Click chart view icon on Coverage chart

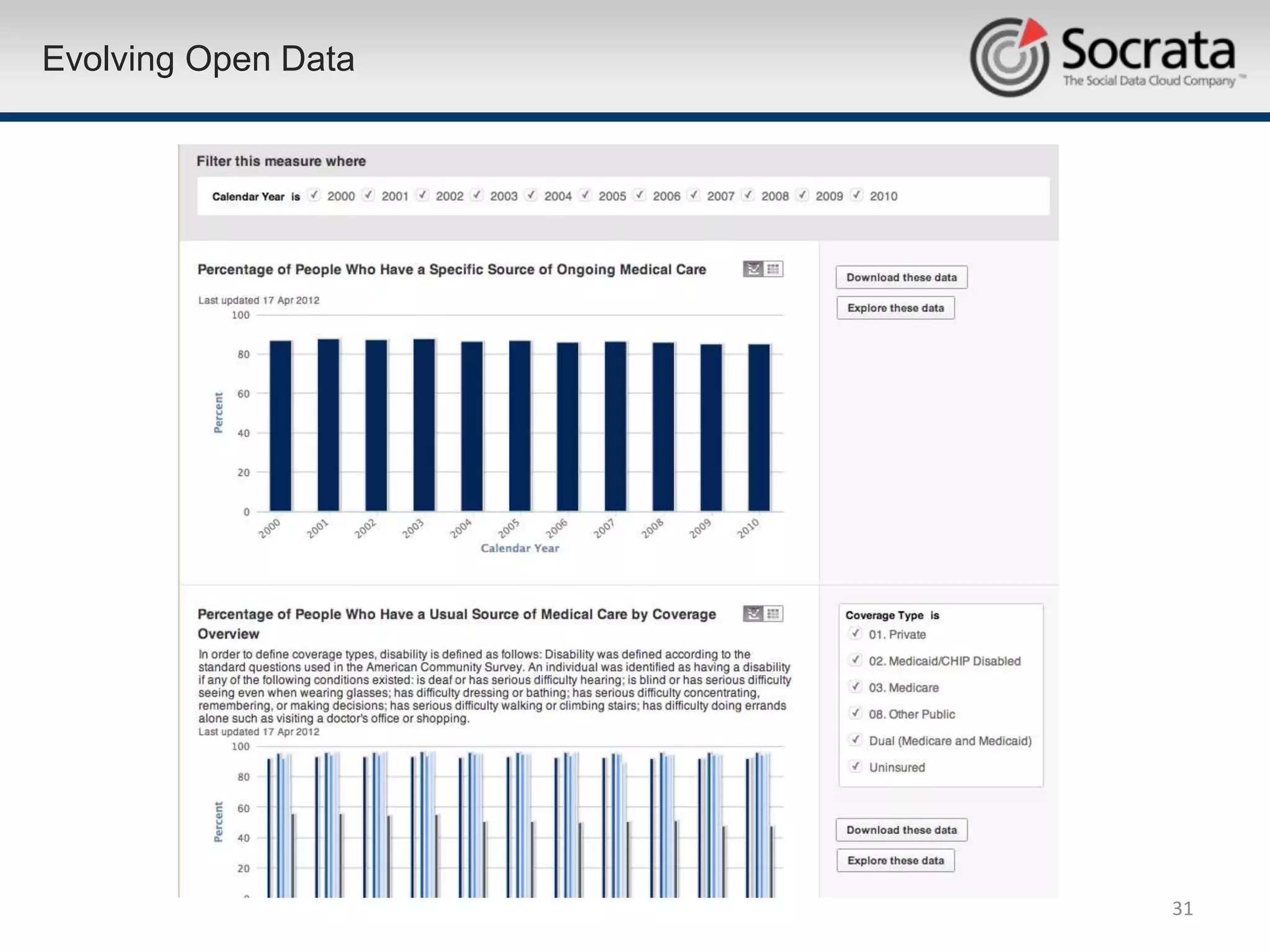[753, 614]
